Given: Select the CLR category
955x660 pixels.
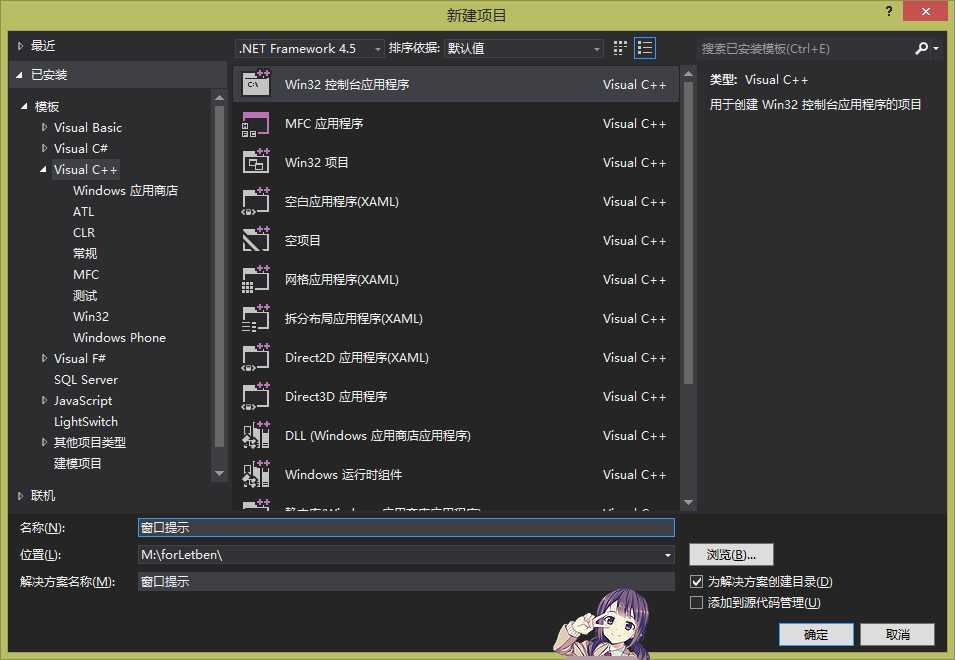Looking at the screenshot, I should pyautogui.click(x=84, y=233).
